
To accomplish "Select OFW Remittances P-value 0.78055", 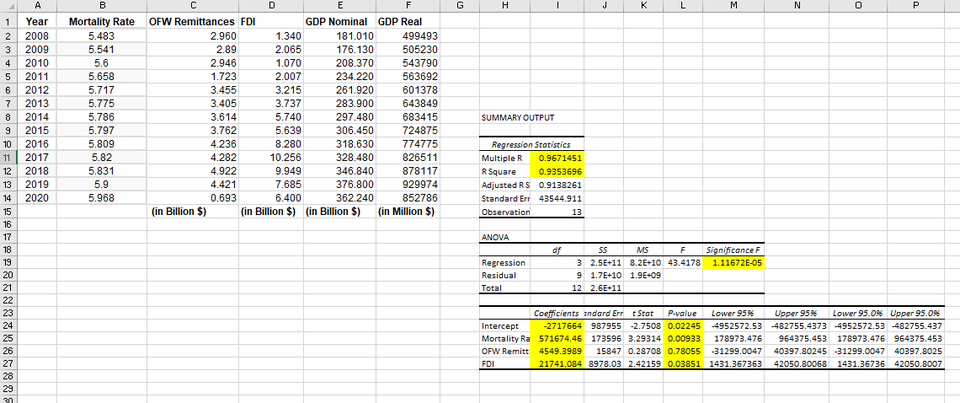I will pyautogui.click(x=683, y=352).
